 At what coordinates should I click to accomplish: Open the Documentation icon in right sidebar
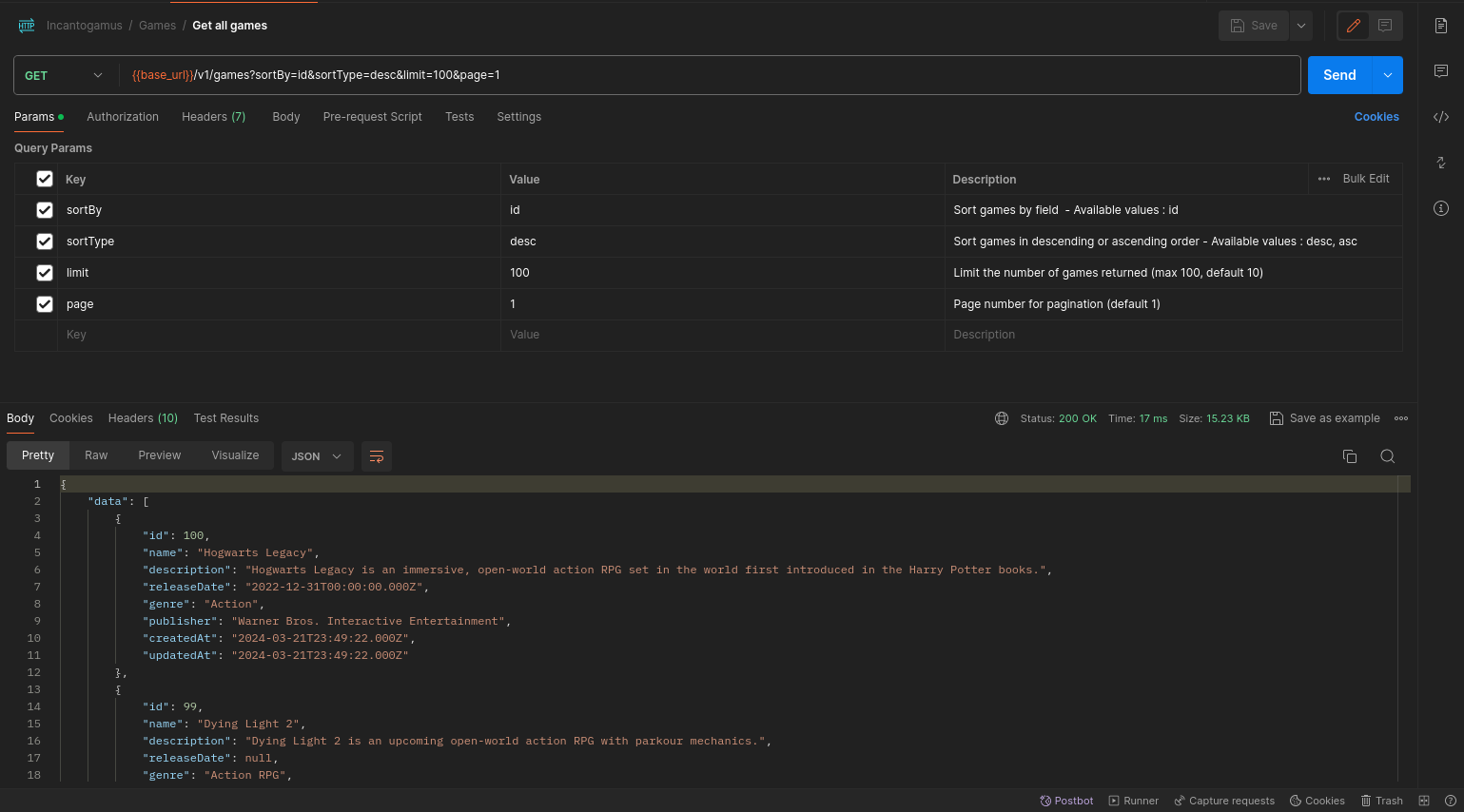[x=1441, y=26]
